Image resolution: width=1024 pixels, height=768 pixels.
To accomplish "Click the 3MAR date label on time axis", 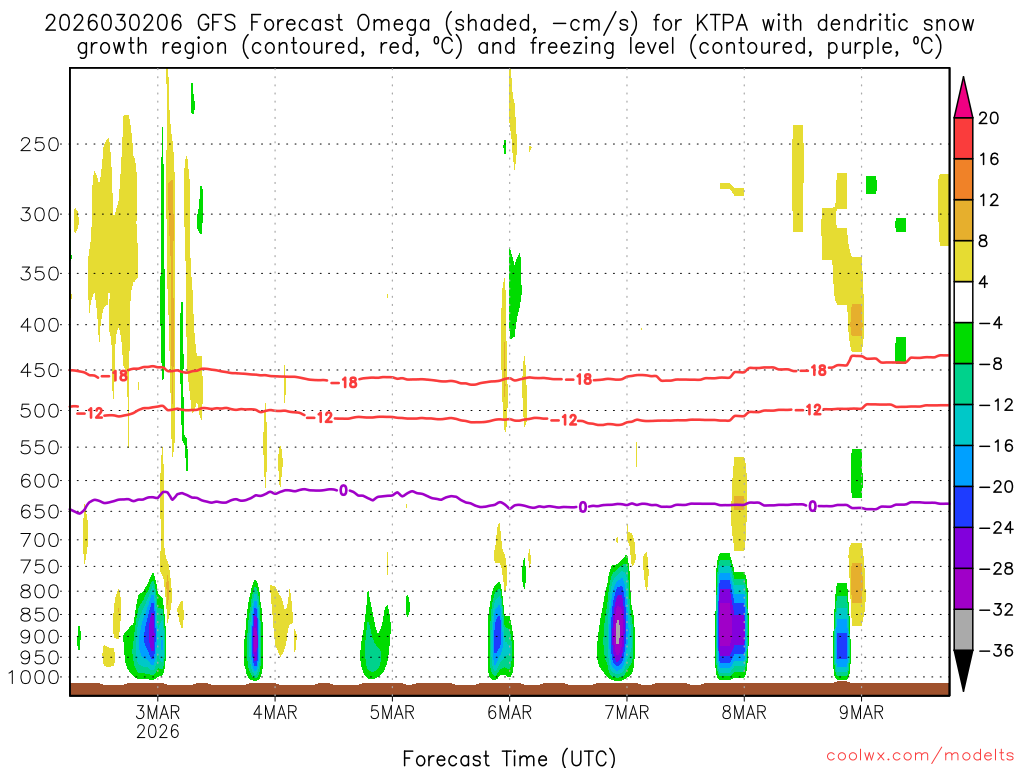I will (x=157, y=712).
